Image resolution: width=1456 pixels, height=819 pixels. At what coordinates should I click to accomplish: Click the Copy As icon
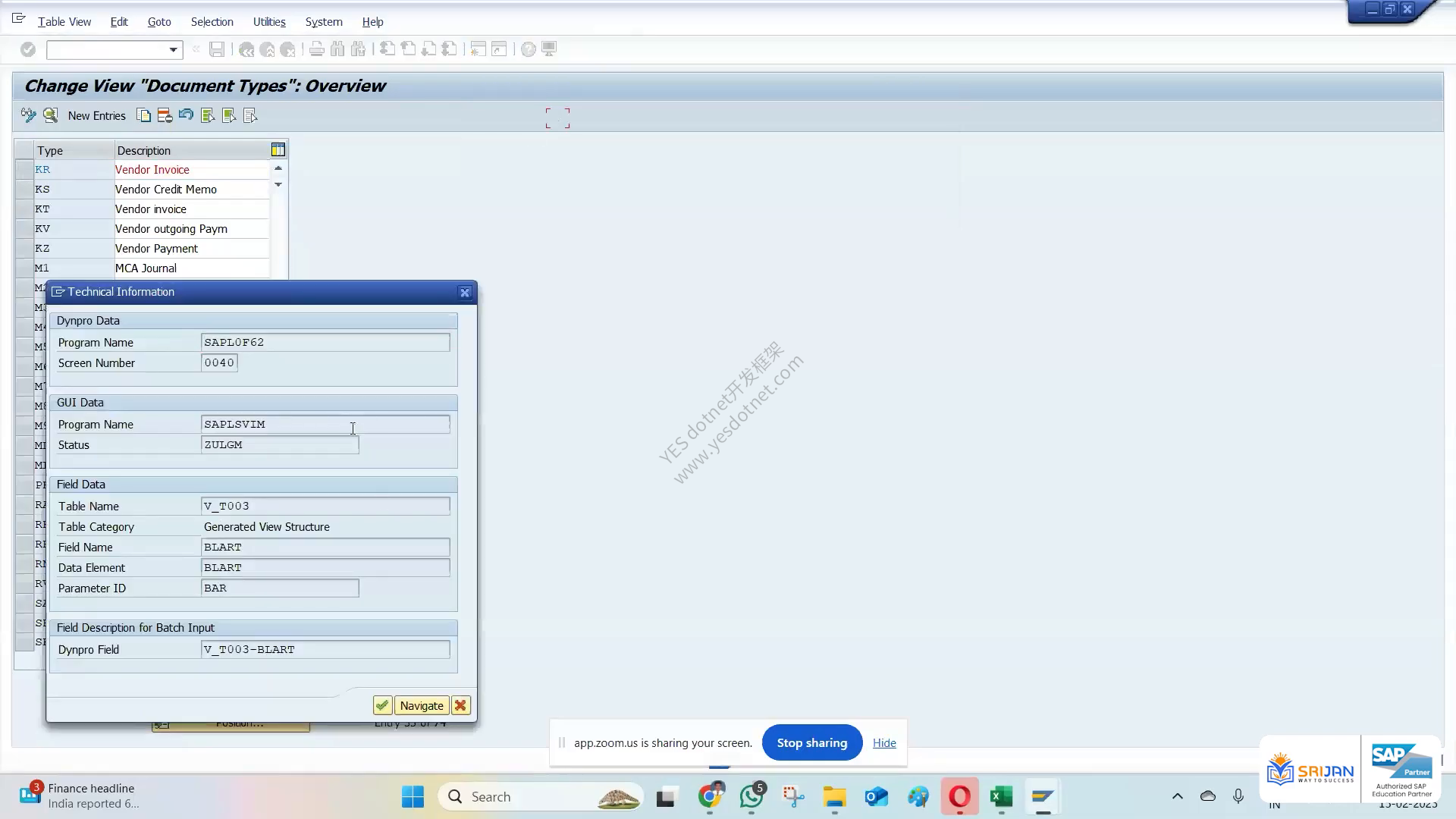143,115
